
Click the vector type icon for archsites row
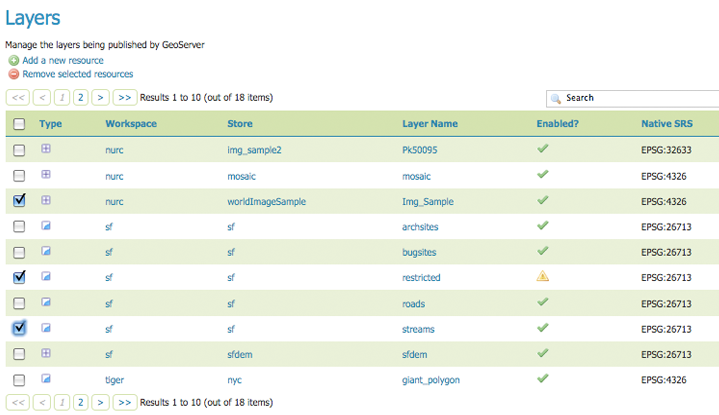[46, 226]
